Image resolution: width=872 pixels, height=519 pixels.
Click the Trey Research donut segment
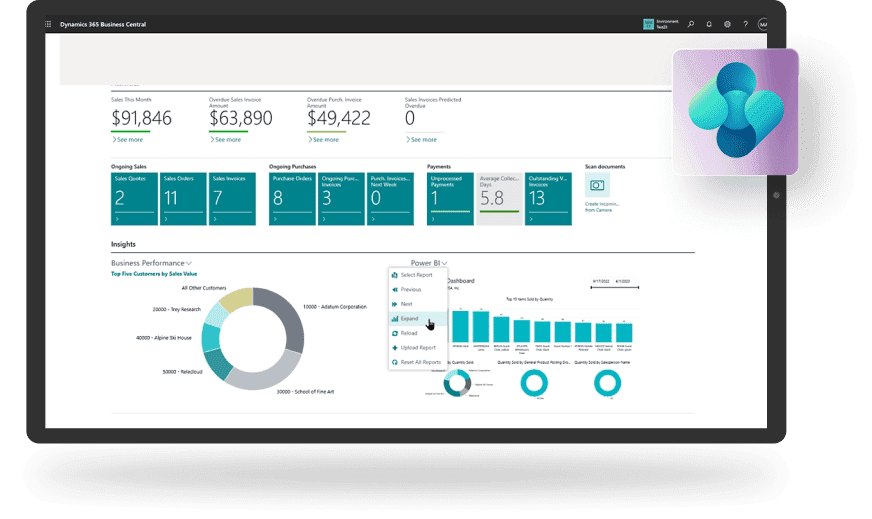tap(216, 315)
